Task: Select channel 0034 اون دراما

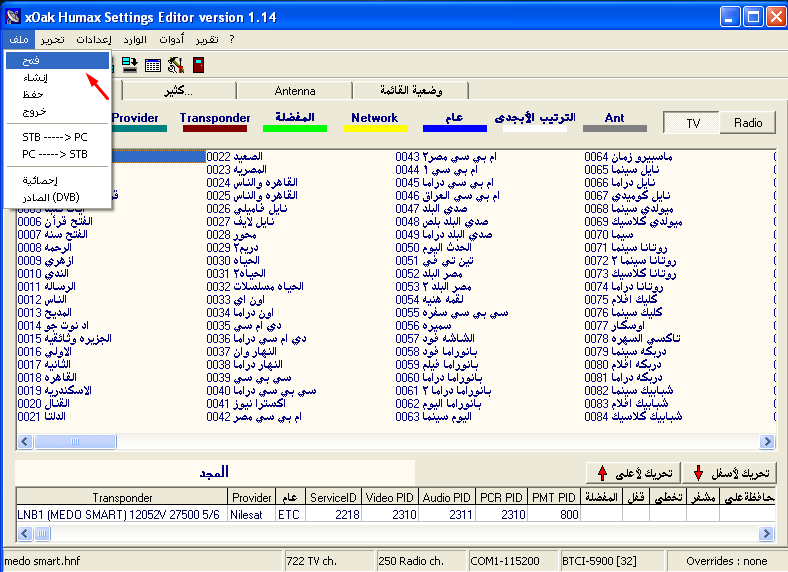Action: click(x=240, y=313)
